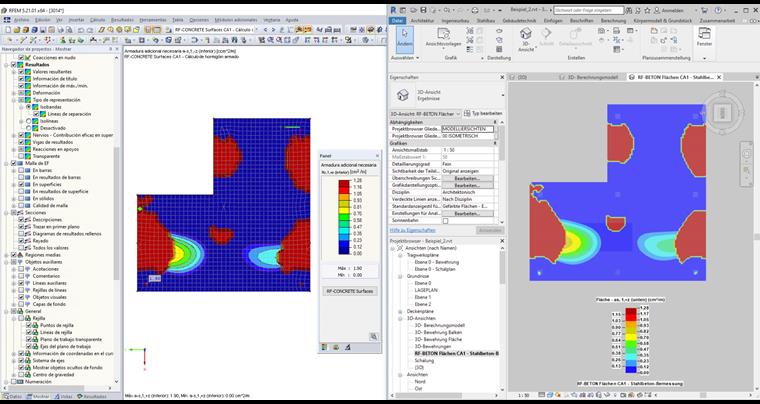The width and height of the screenshot is (760, 404).
Task: Click the Revit ViewCube in 3D view
Action: point(722,113)
